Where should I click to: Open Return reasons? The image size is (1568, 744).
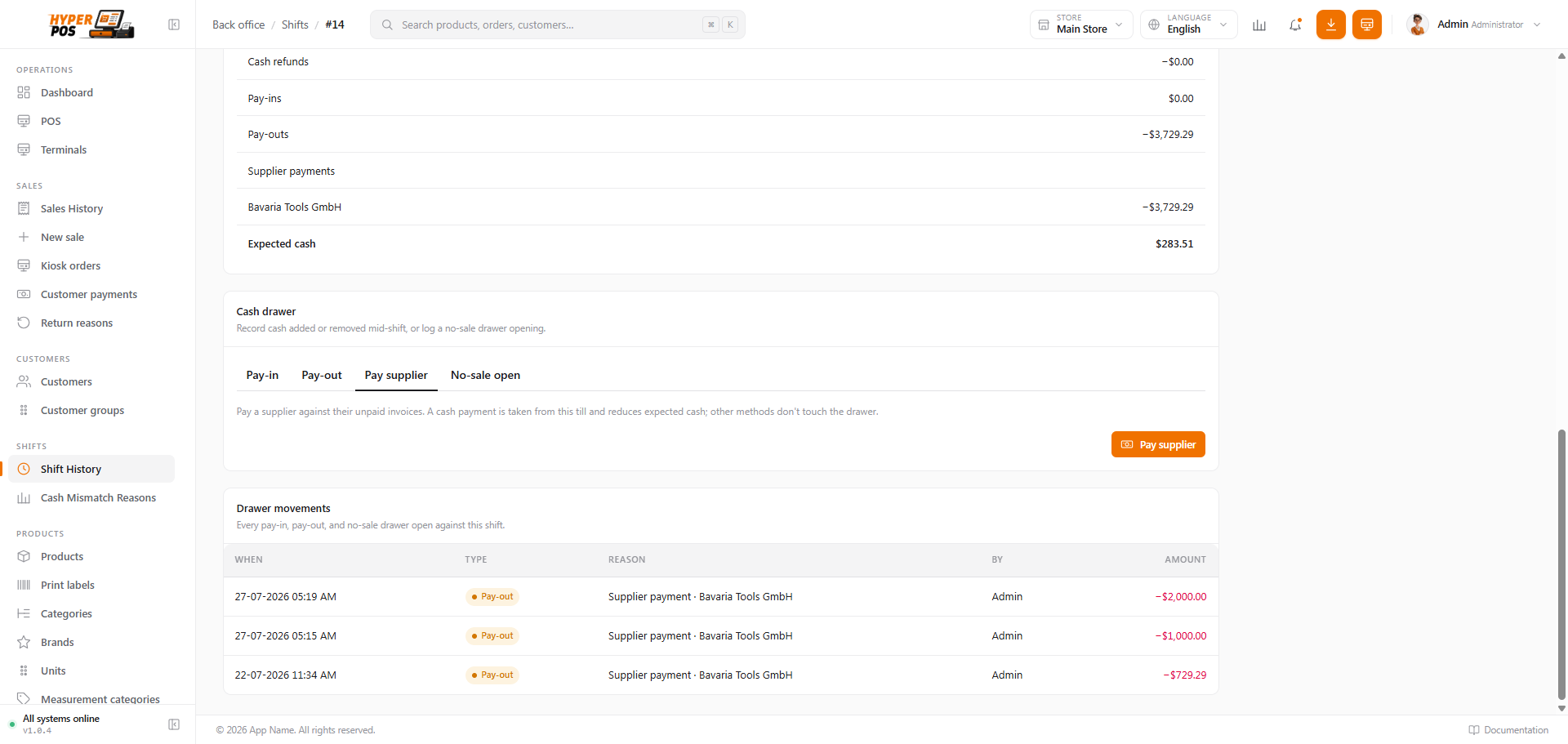pos(77,323)
